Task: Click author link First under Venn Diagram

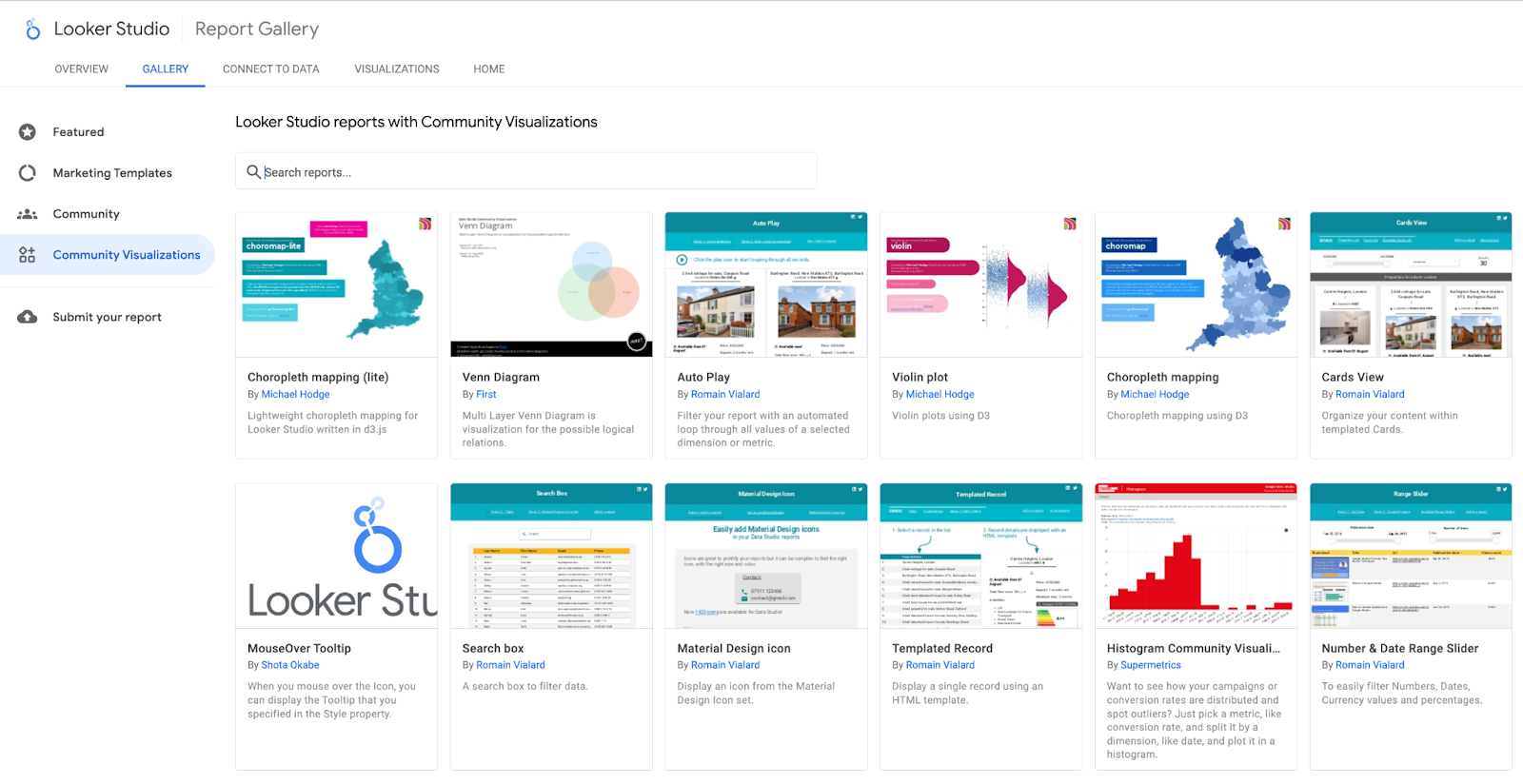Action: tap(486, 395)
